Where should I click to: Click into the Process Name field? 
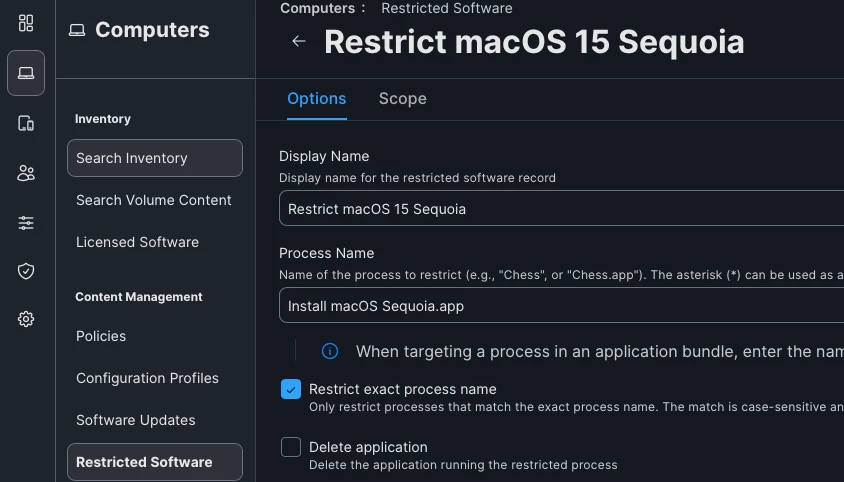[x=561, y=305]
